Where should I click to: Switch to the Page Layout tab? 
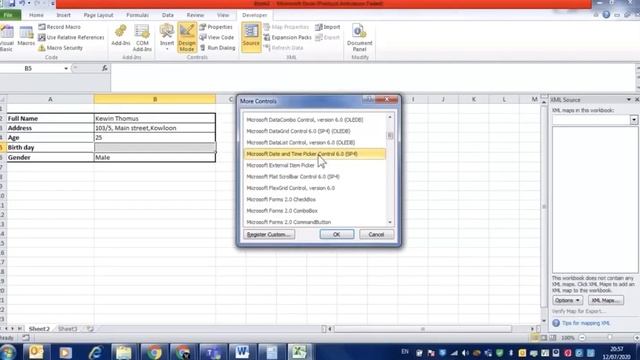98,15
